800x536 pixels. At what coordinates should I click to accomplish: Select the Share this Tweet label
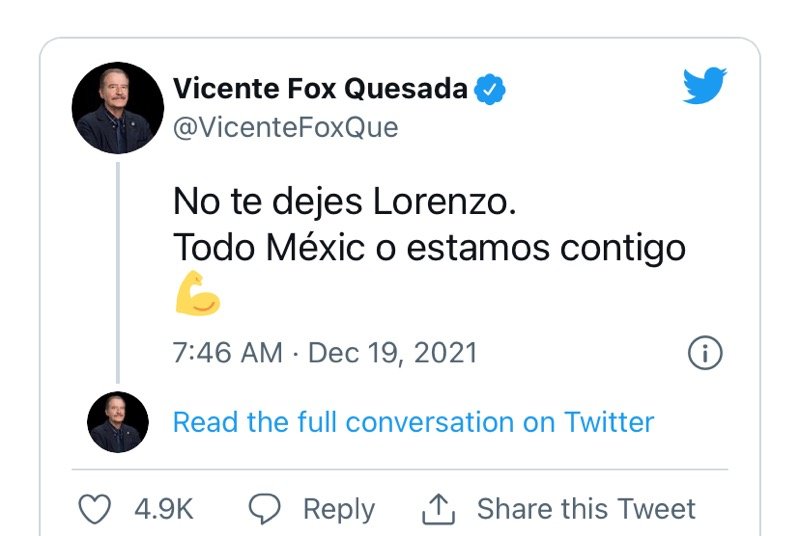click(585, 509)
